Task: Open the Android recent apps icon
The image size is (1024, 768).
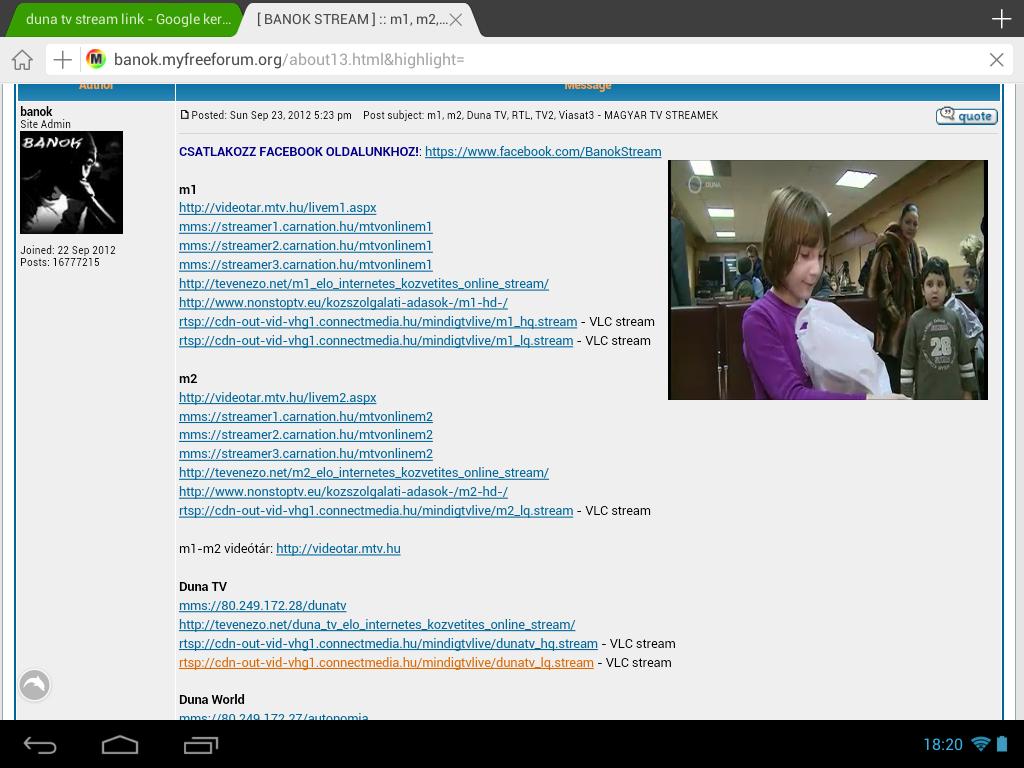Action: tap(200, 744)
